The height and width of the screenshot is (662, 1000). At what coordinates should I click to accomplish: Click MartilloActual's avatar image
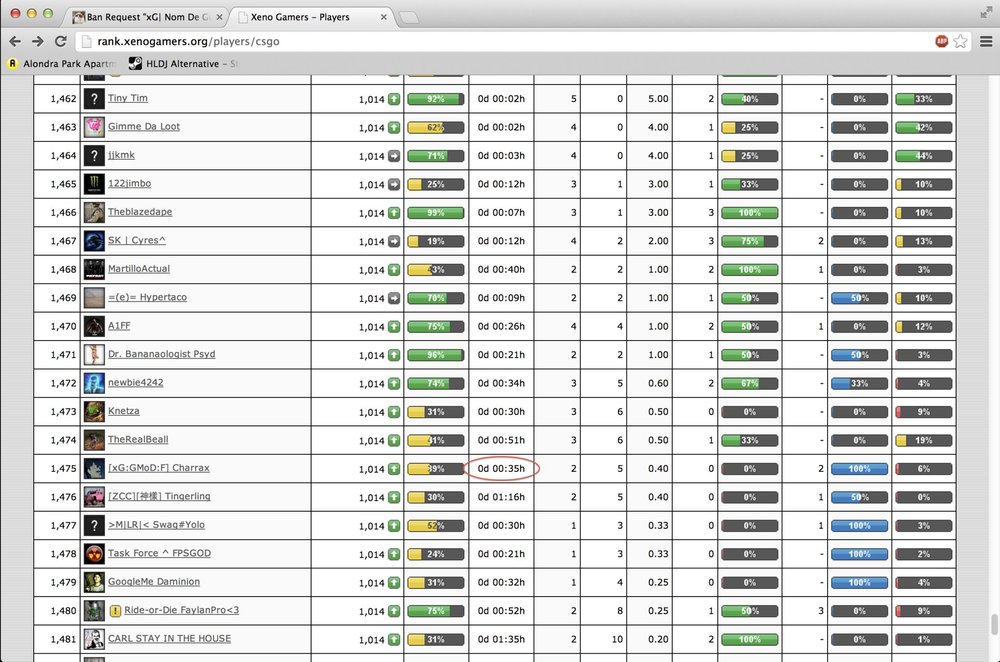pos(94,269)
